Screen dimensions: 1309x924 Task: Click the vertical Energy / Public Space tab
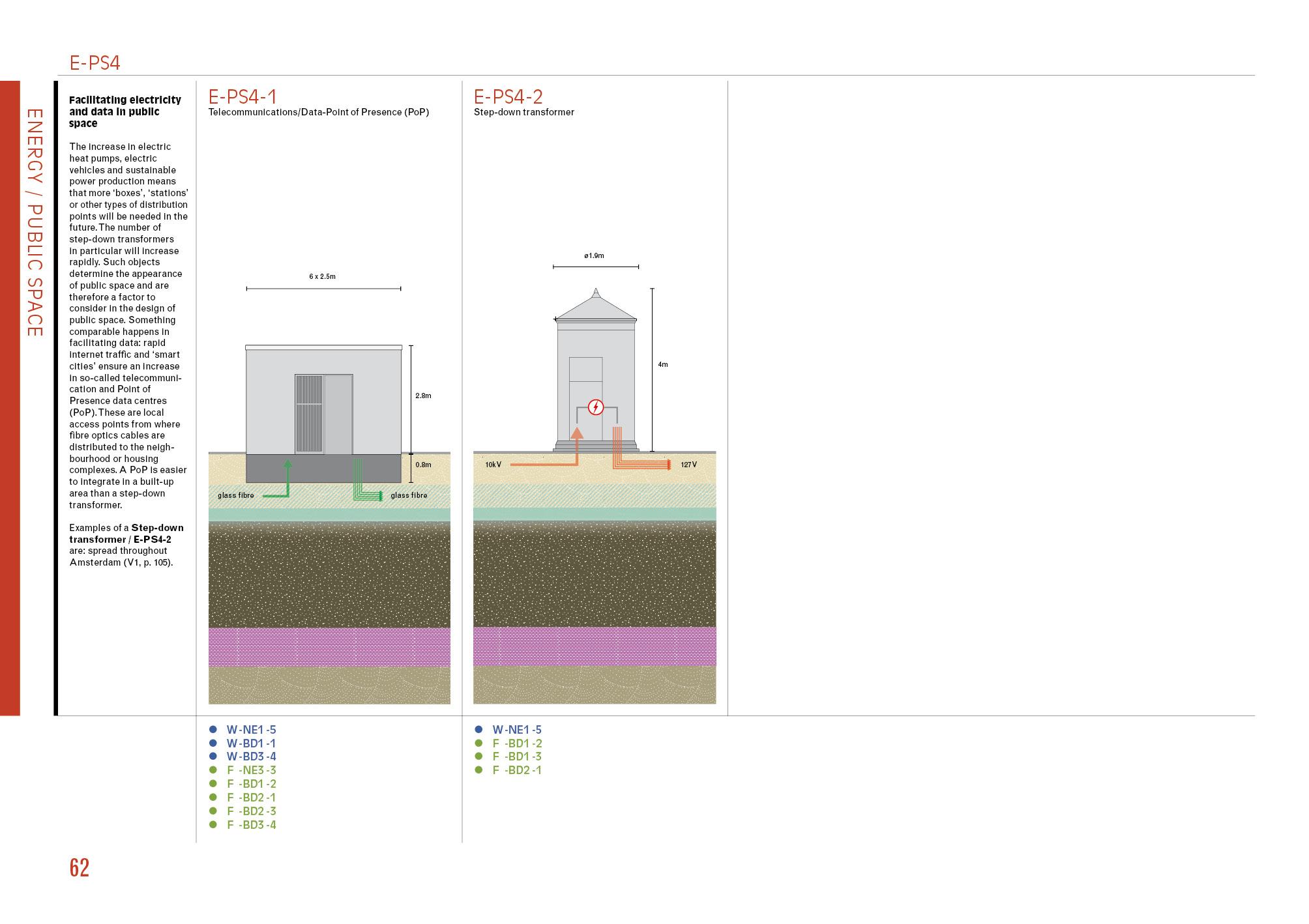34,223
